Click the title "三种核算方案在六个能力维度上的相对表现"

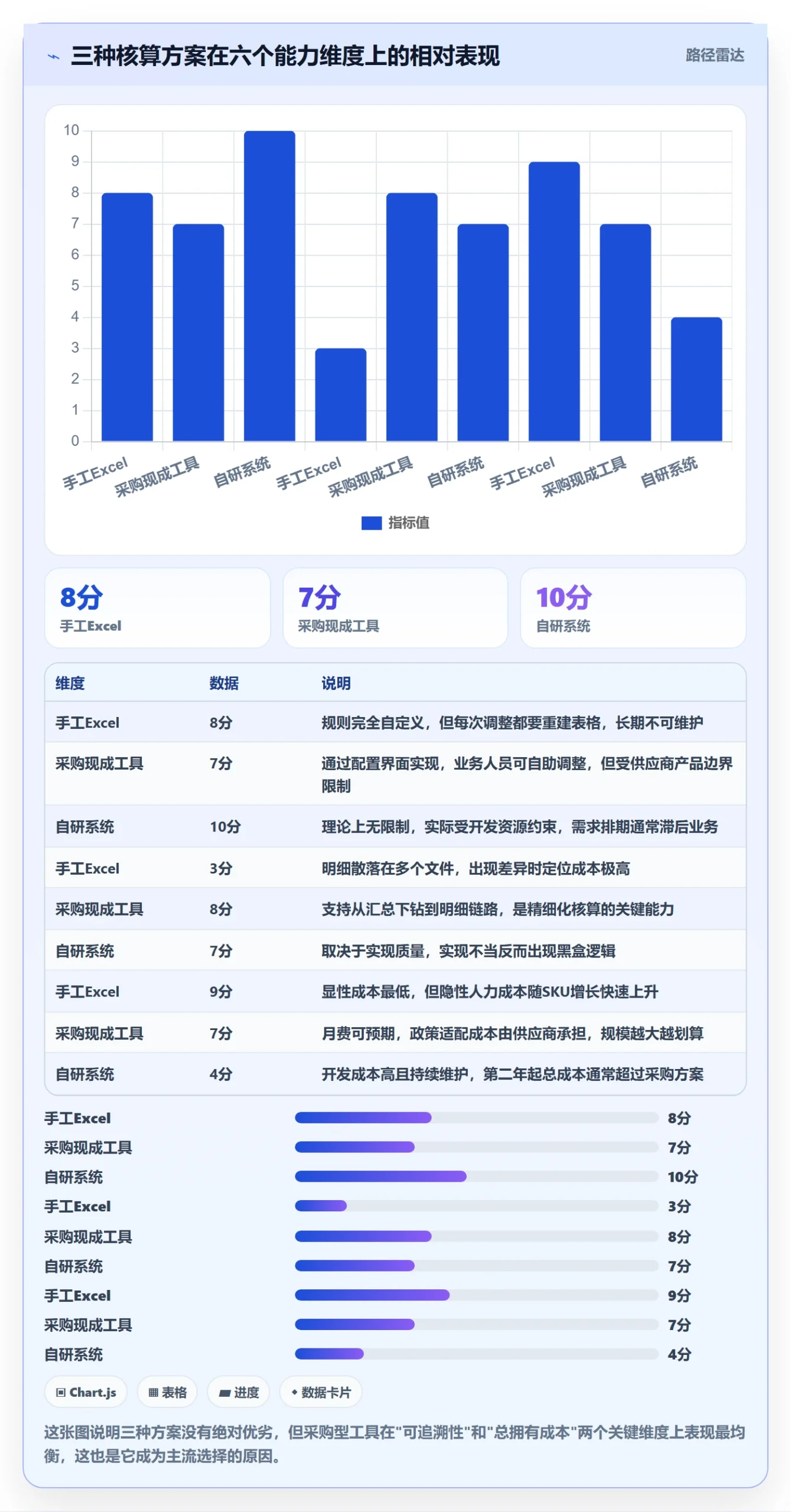point(285,56)
